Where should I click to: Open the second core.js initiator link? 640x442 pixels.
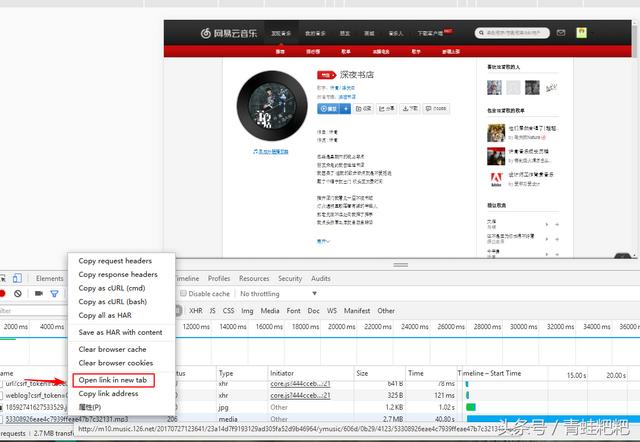300,395
